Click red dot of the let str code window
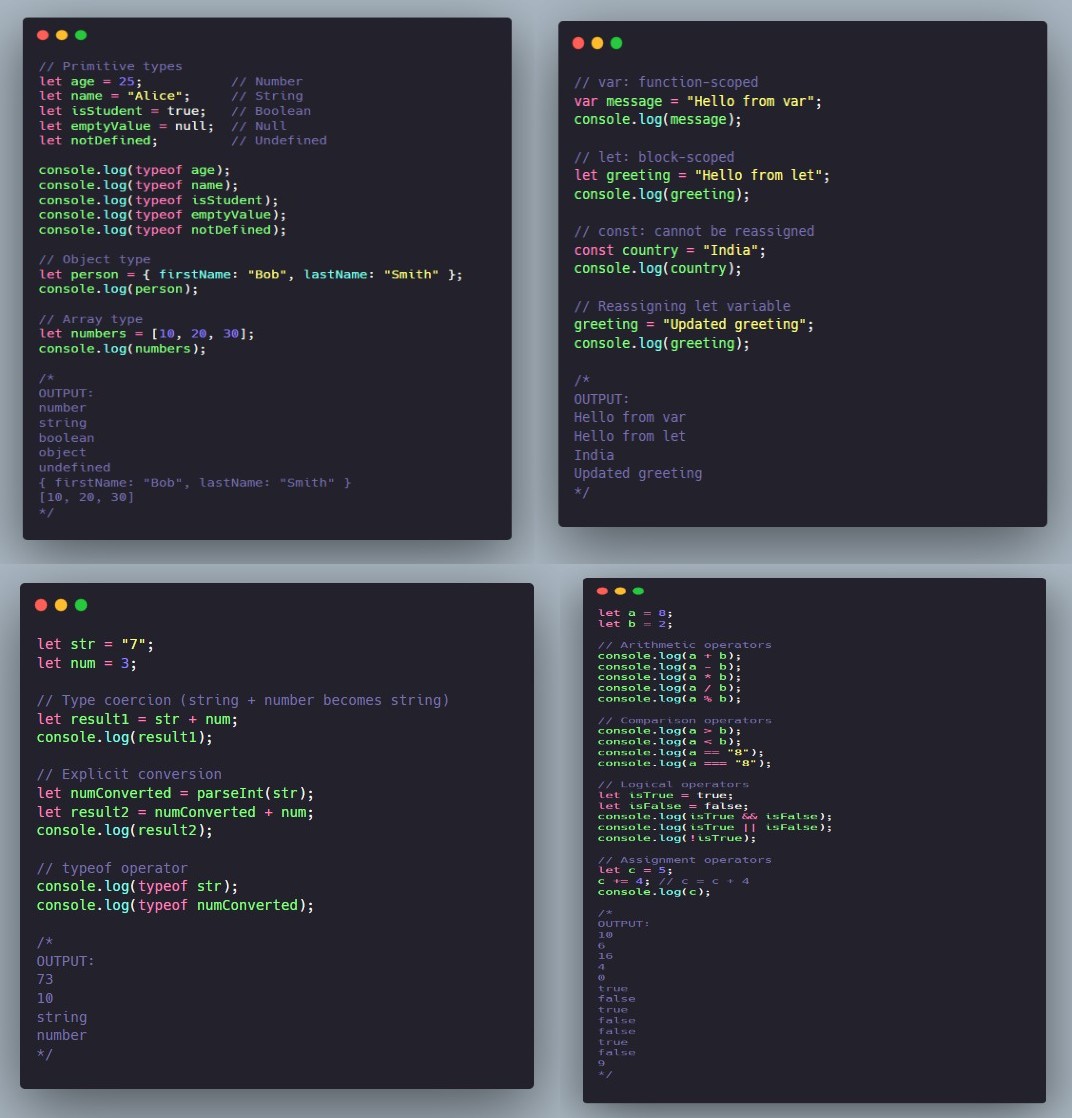The width and height of the screenshot is (1072, 1118). click(41, 605)
